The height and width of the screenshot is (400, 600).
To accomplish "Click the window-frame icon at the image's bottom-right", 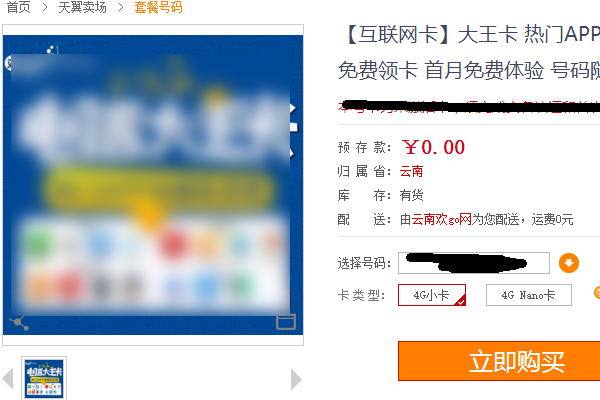I will (x=286, y=322).
